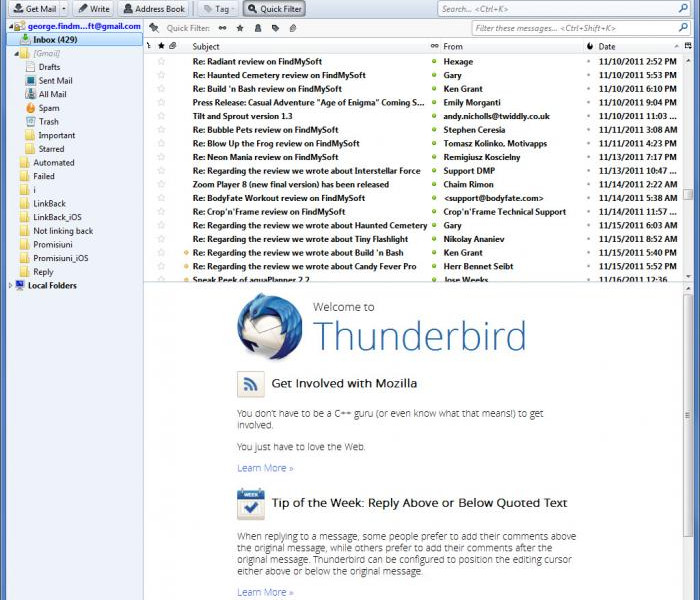Filter messages with attachments
The width and height of the screenshot is (700, 600).
pyautogui.click(x=293, y=28)
